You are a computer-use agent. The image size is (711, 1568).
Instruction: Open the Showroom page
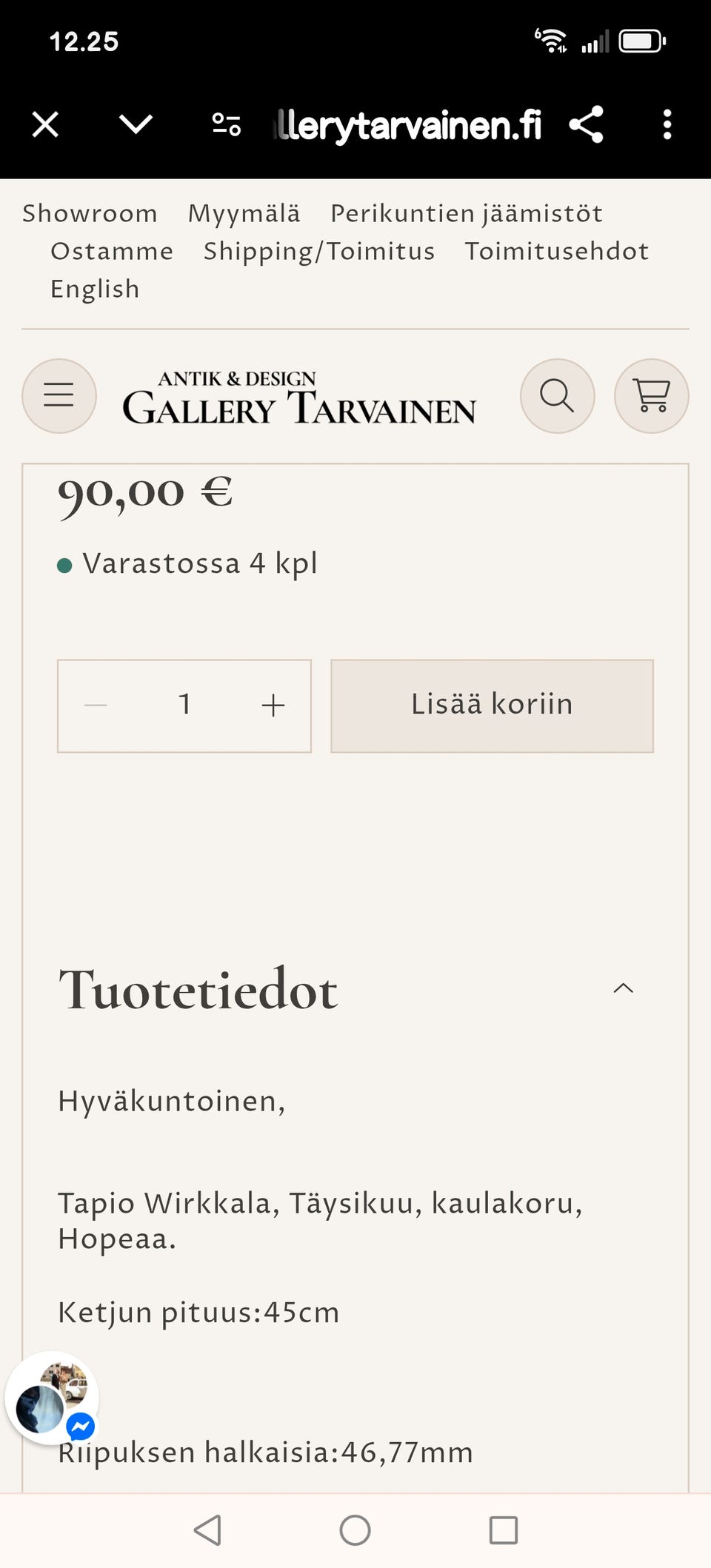tap(89, 212)
